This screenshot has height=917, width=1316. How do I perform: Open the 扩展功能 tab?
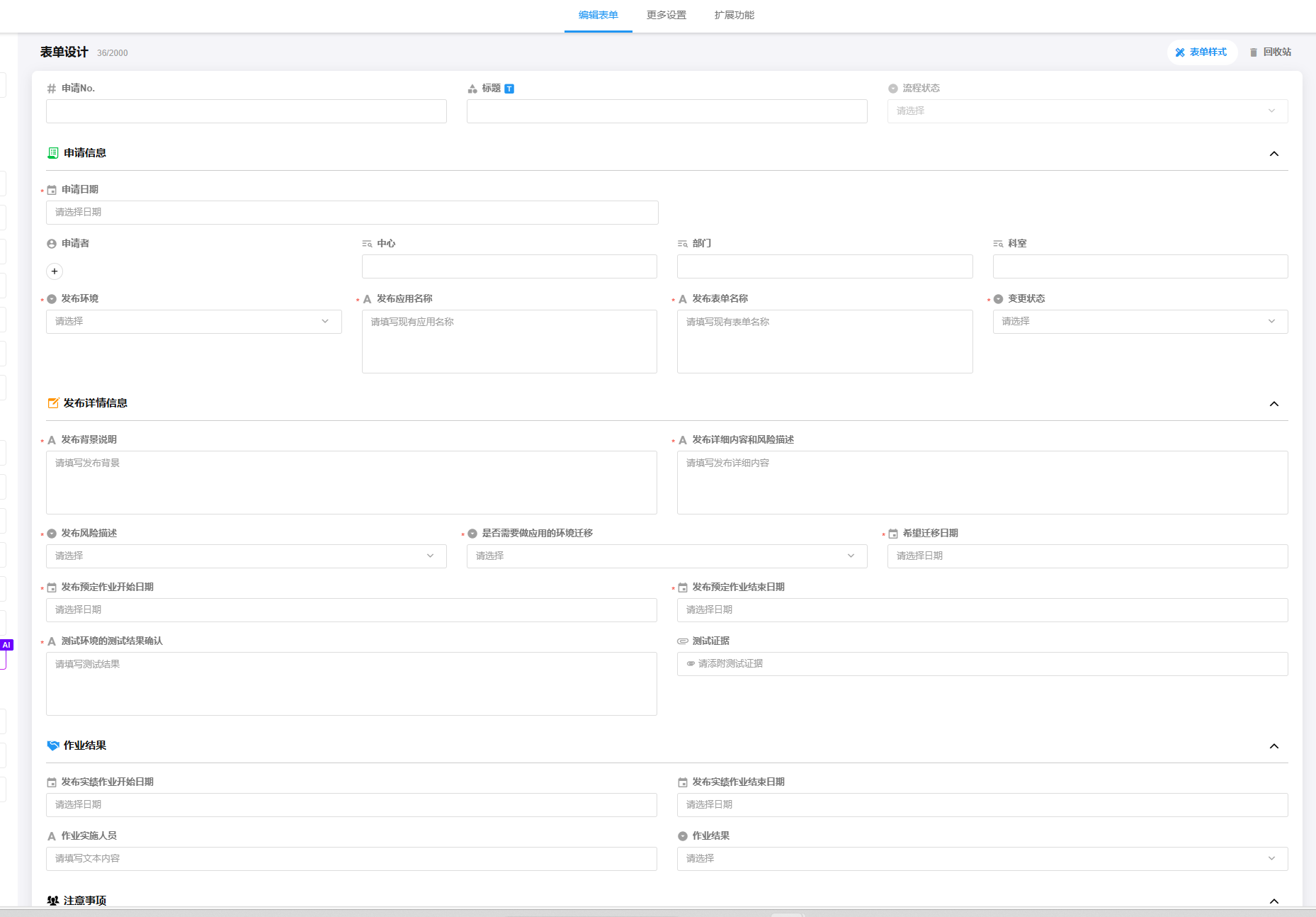coord(734,15)
